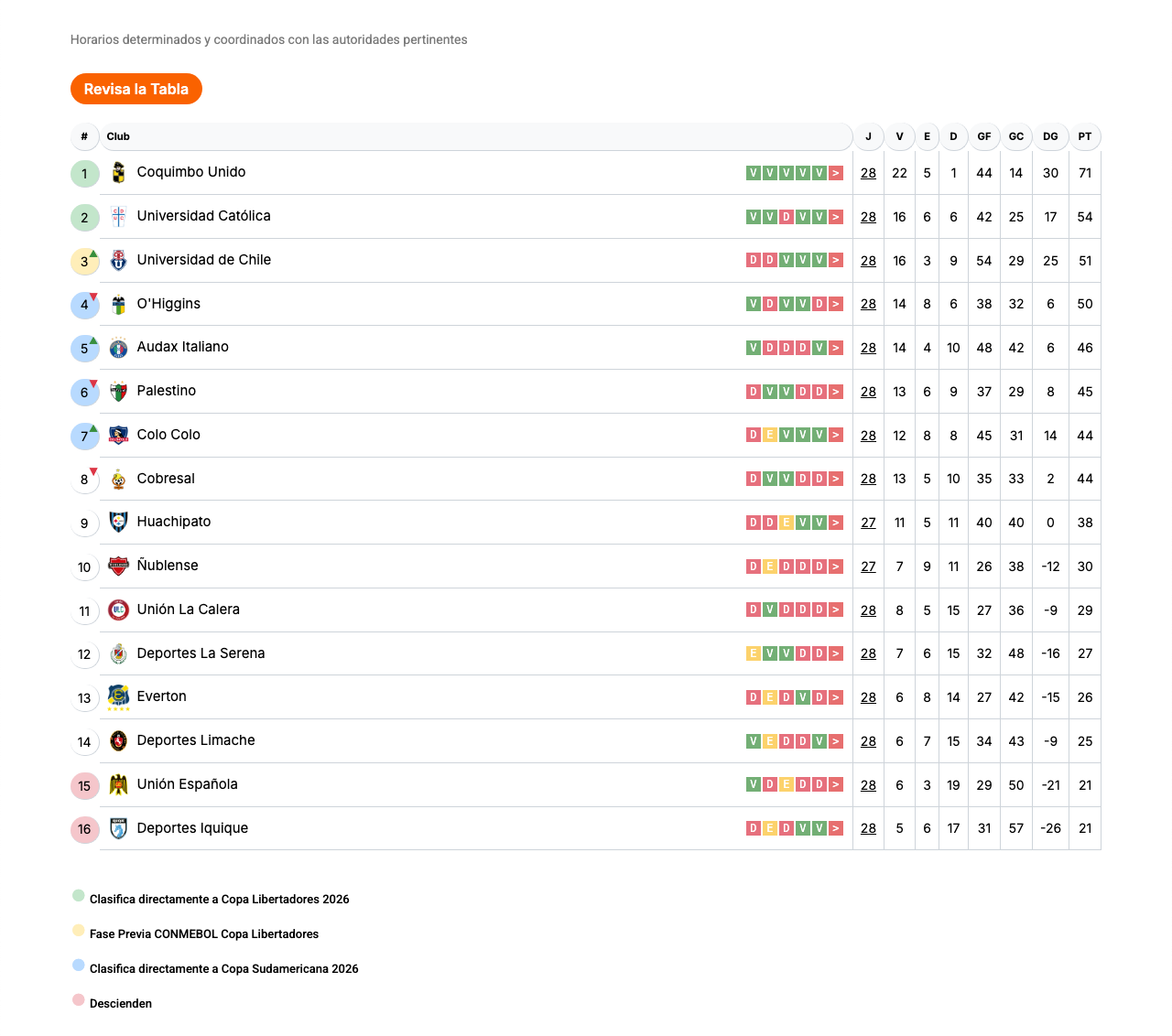
Task: Click the green Copa Libertadores legend dot
Action: coord(79,896)
